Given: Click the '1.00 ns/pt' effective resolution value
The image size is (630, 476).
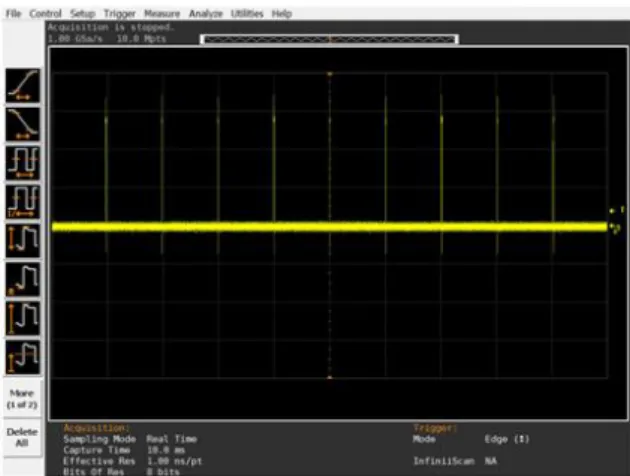Looking at the screenshot, I should coord(174,461).
